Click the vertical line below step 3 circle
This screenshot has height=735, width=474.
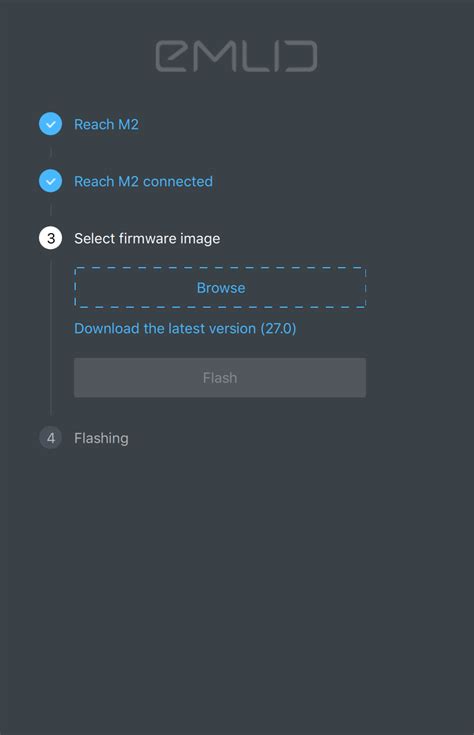(x=51, y=338)
